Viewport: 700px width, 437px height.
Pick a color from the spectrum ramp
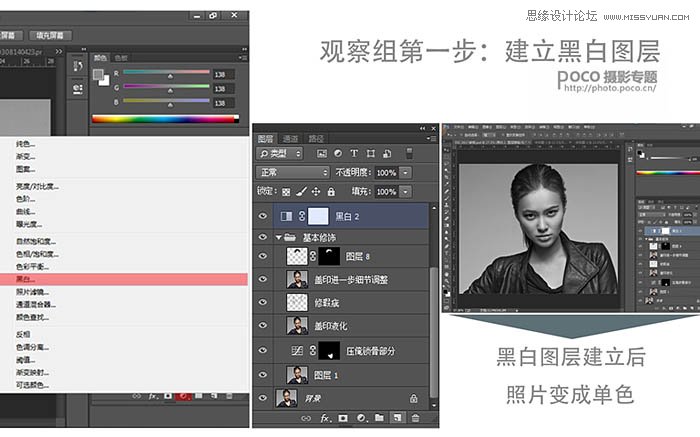[165, 119]
